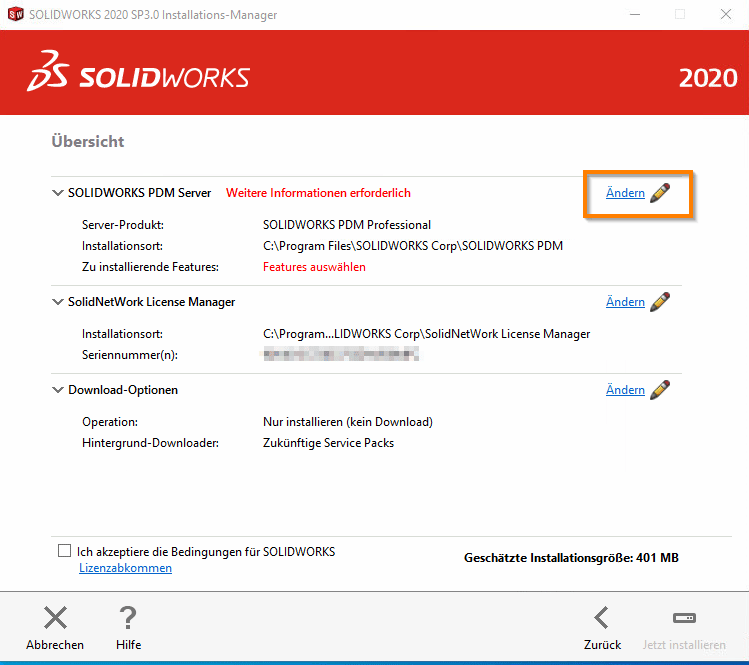This screenshot has height=665, width=749.
Task: Collapse the SOLIDWORKS PDM Server section
Action: 58,193
